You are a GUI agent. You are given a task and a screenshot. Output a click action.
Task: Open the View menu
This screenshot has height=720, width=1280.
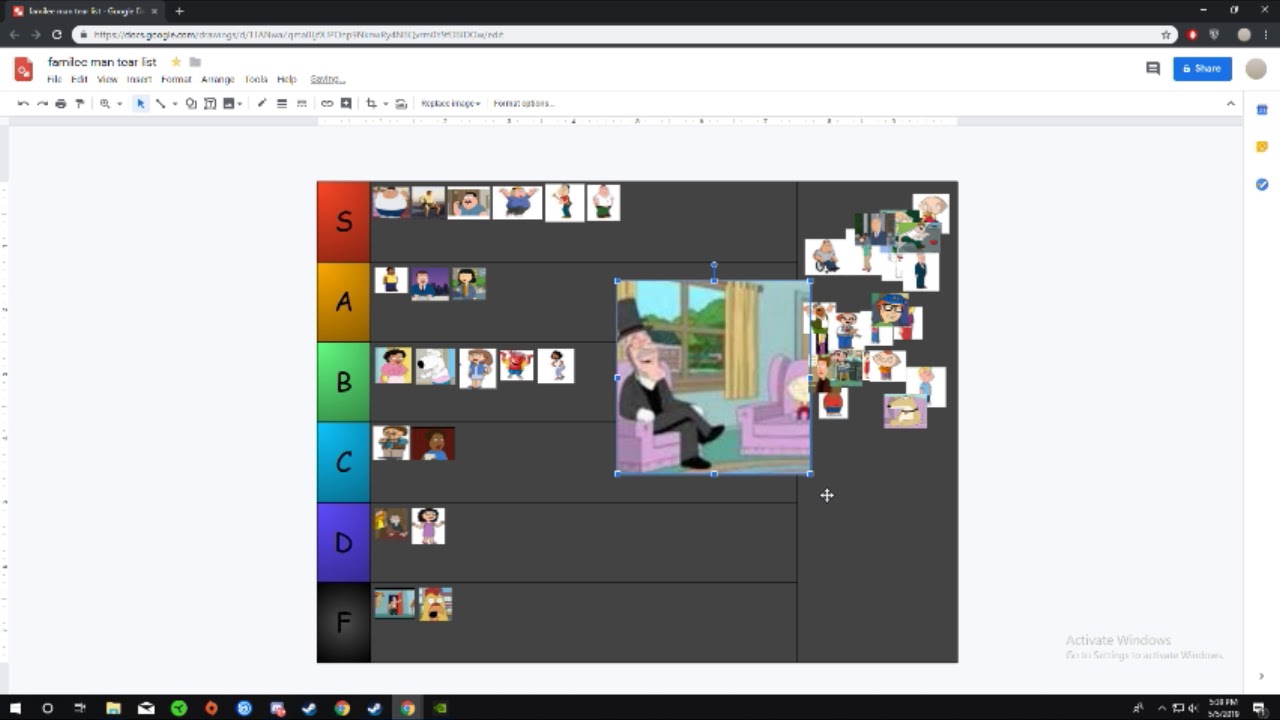(x=107, y=79)
